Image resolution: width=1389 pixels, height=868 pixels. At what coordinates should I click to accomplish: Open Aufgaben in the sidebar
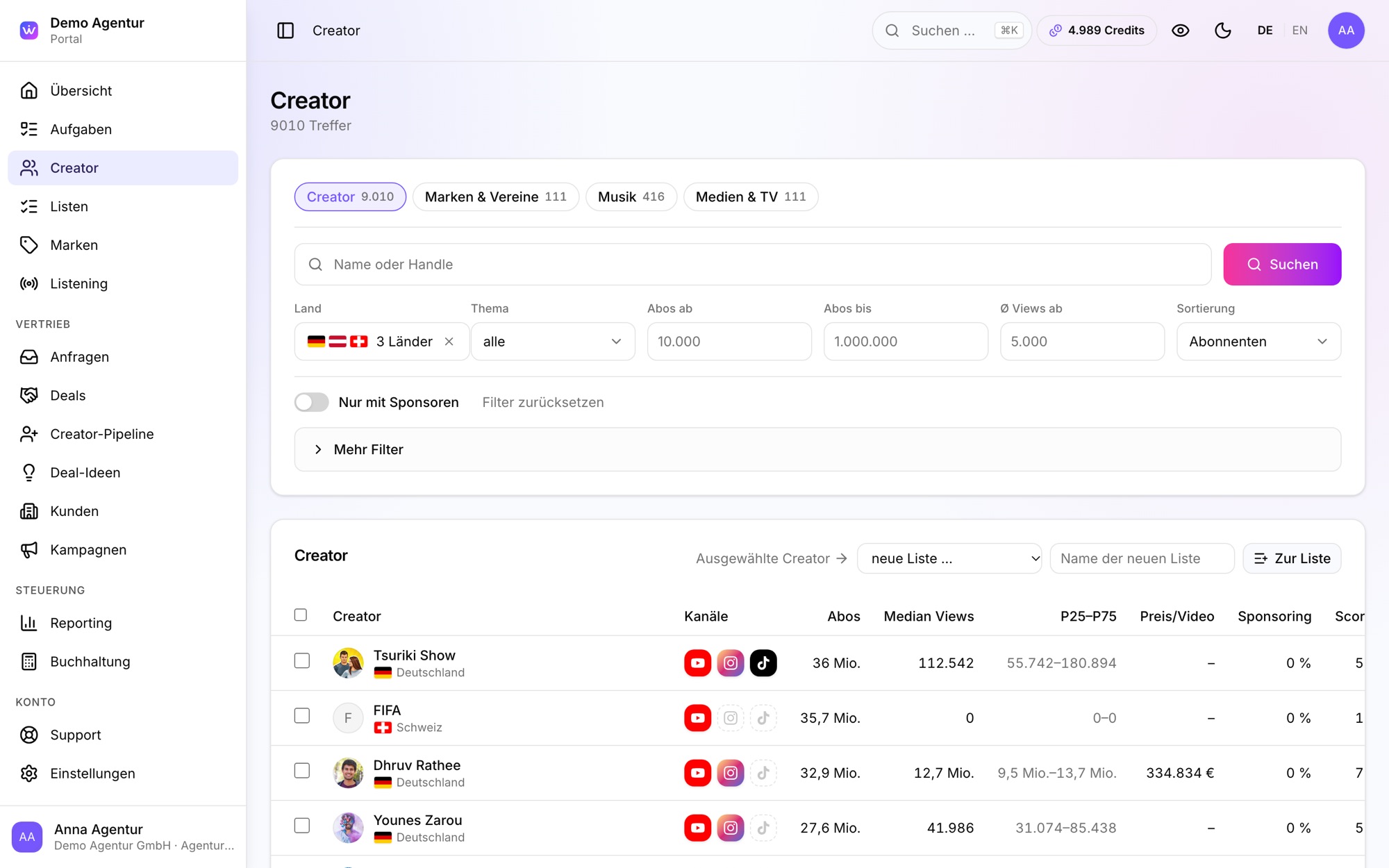click(123, 129)
